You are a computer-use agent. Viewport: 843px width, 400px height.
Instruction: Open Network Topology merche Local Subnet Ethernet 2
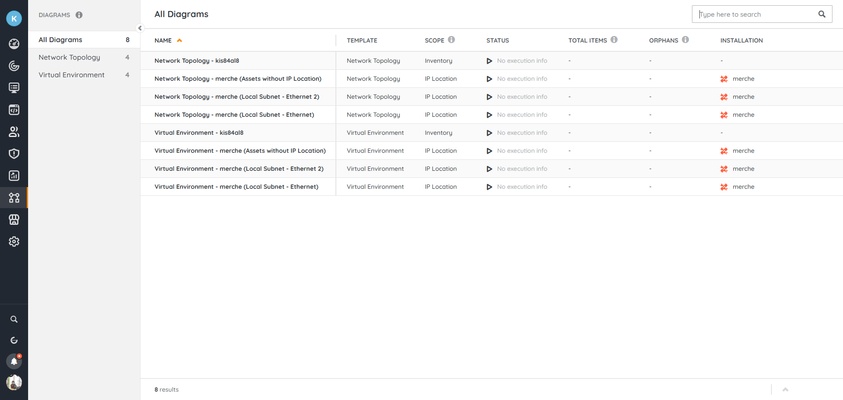coord(237,97)
